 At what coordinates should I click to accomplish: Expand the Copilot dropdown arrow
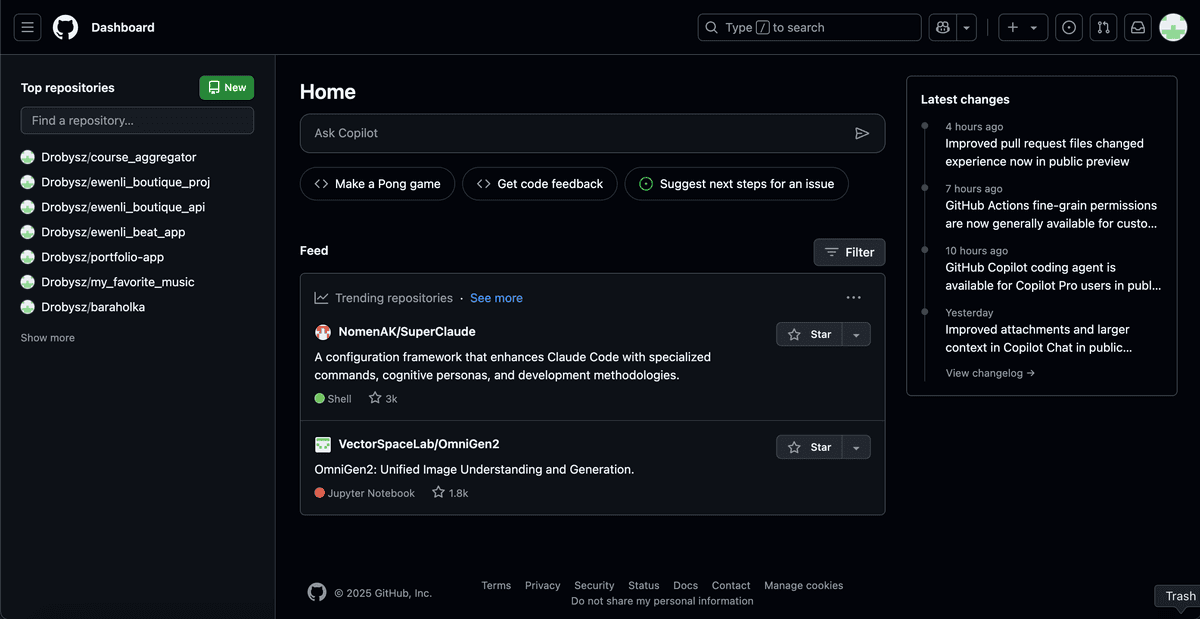(x=966, y=28)
